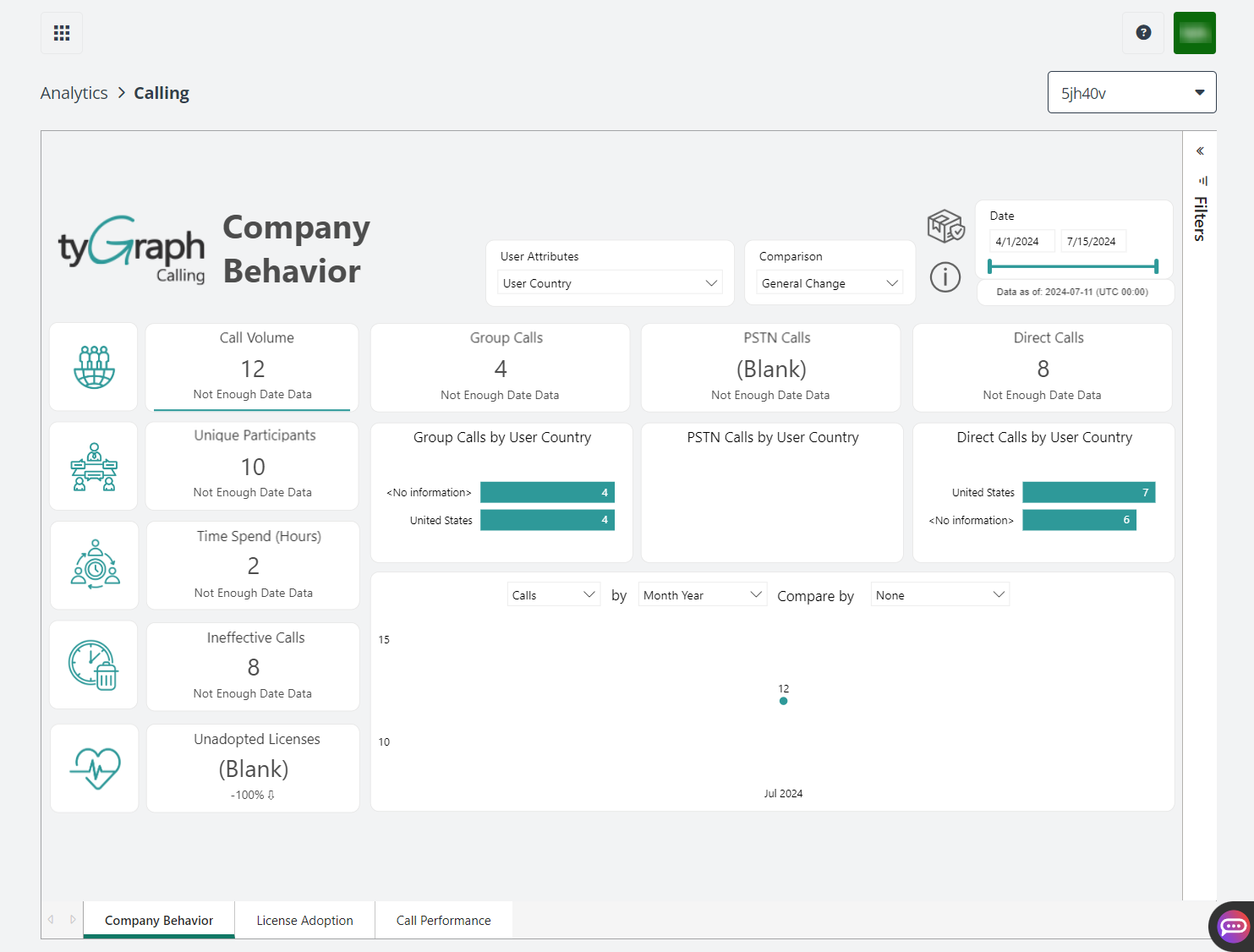Viewport: 1254px width, 952px height.
Task: Open the Month Year dropdown
Action: coord(702,595)
